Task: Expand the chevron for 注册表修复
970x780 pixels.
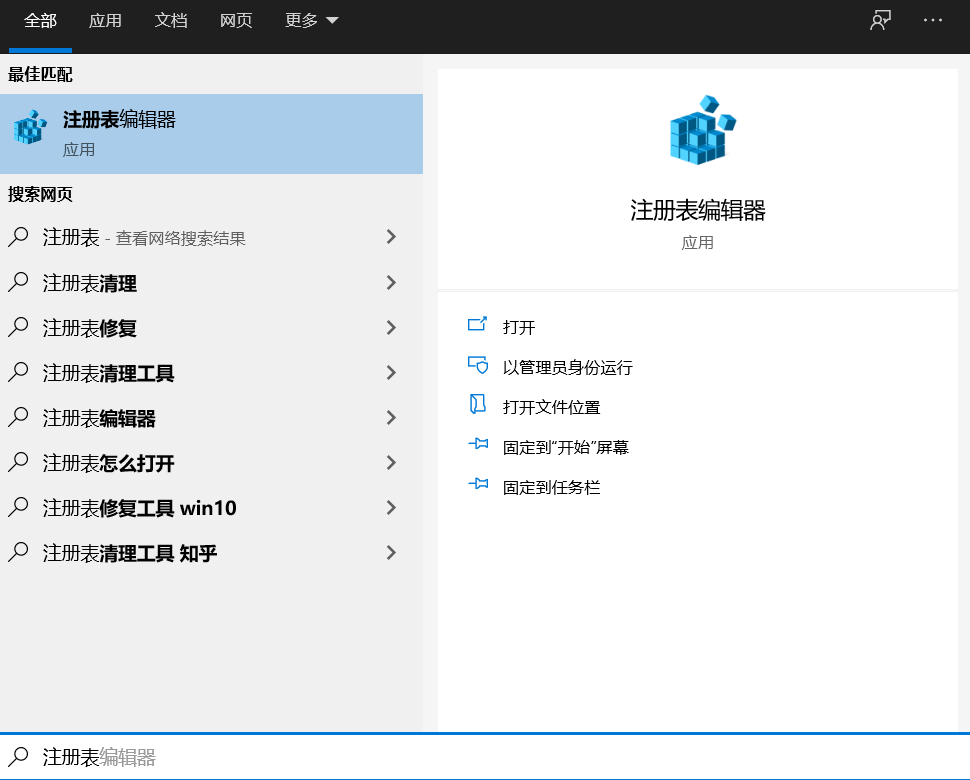Action: [x=391, y=328]
